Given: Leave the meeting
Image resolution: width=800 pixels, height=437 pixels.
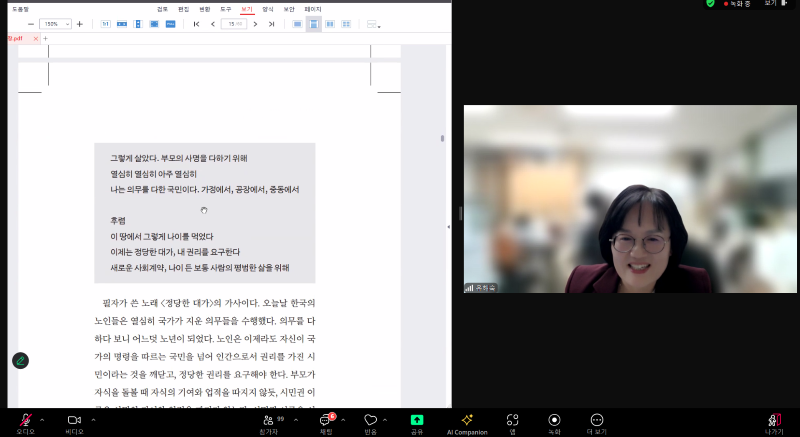Looking at the screenshot, I should 774,420.
